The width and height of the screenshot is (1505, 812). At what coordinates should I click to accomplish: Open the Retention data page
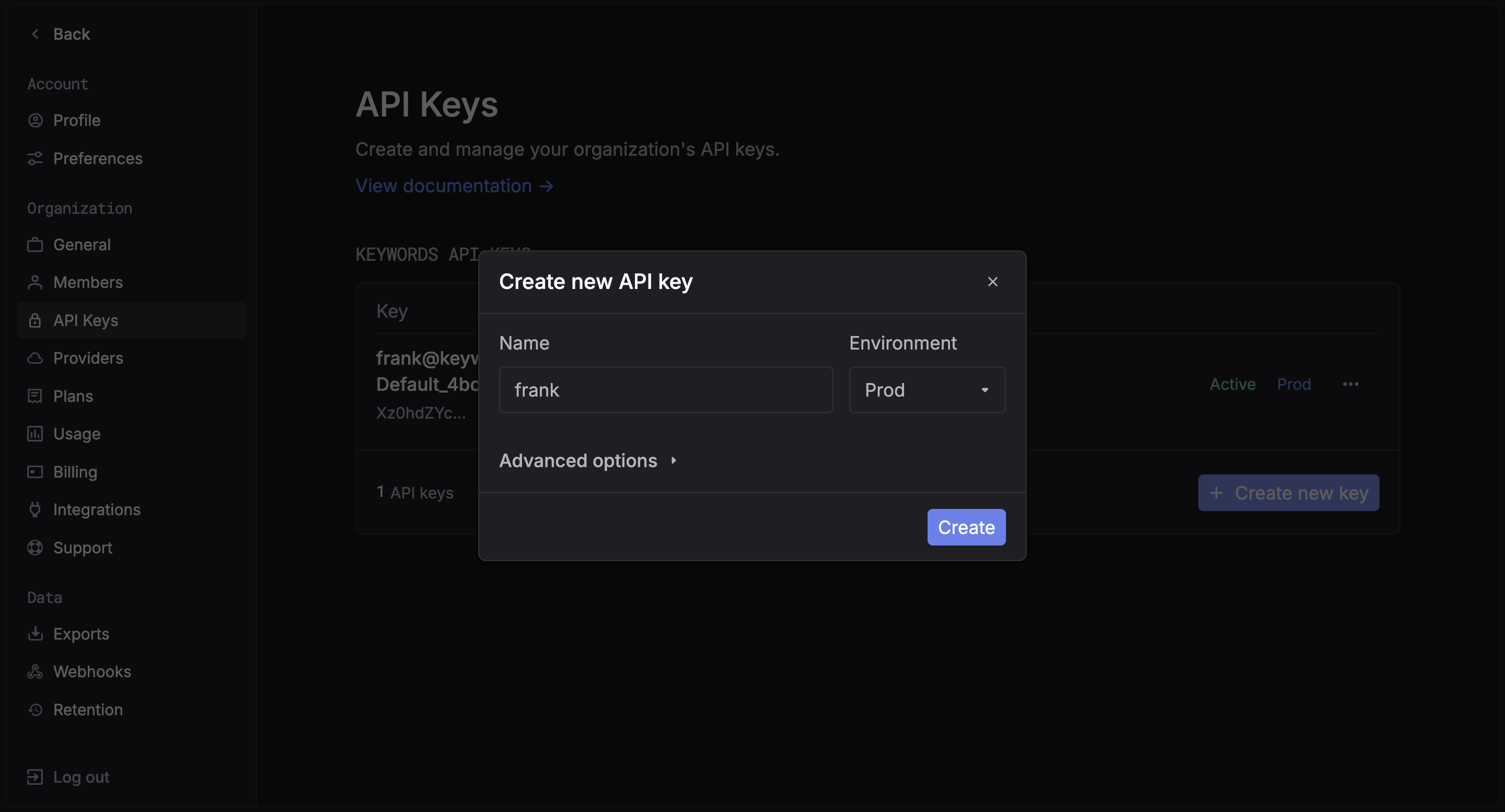(88, 710)
